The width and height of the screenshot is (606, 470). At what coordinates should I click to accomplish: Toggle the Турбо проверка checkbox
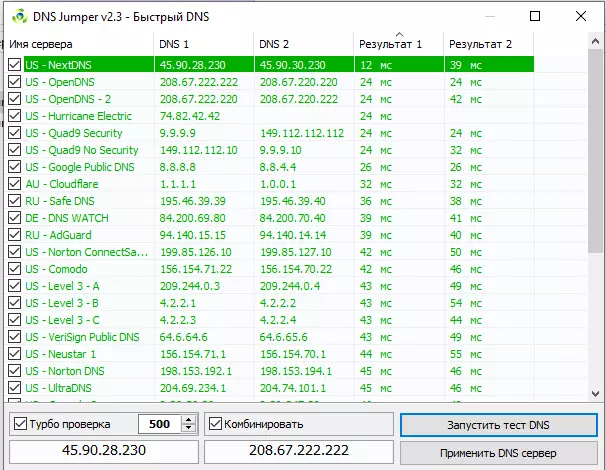21,424
